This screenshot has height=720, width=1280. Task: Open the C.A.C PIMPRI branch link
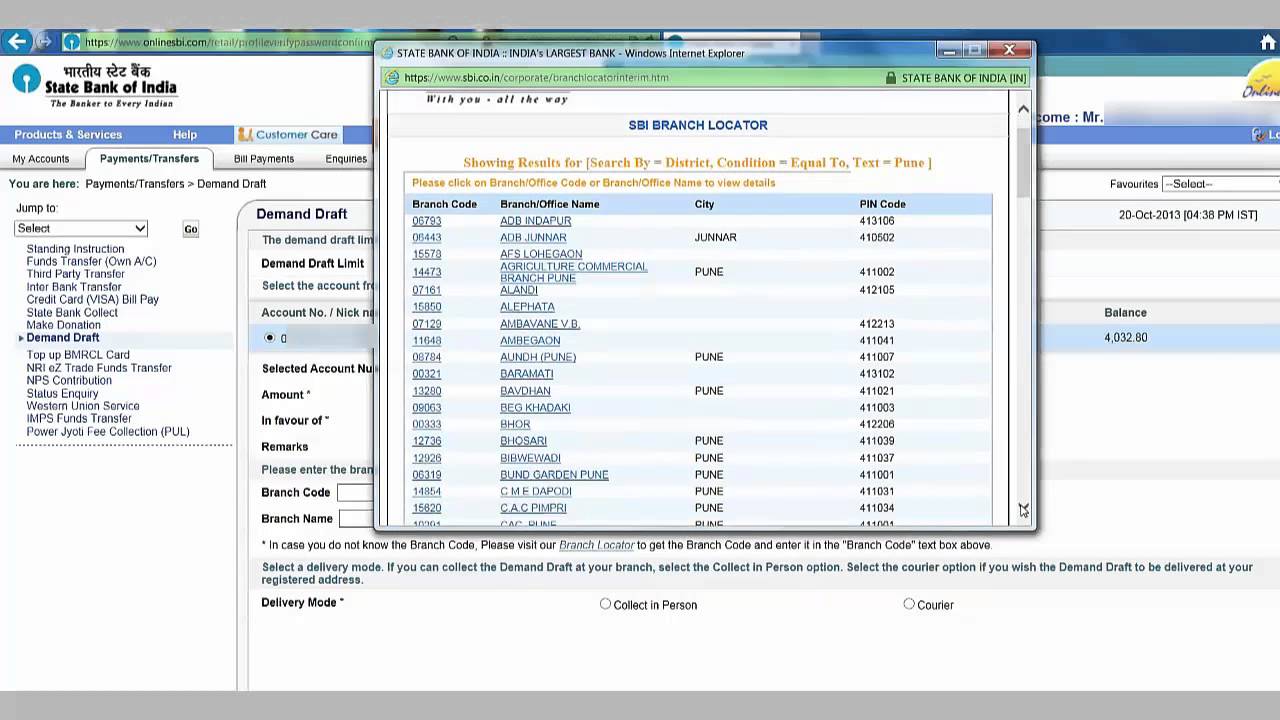click(x=533, y=508)
